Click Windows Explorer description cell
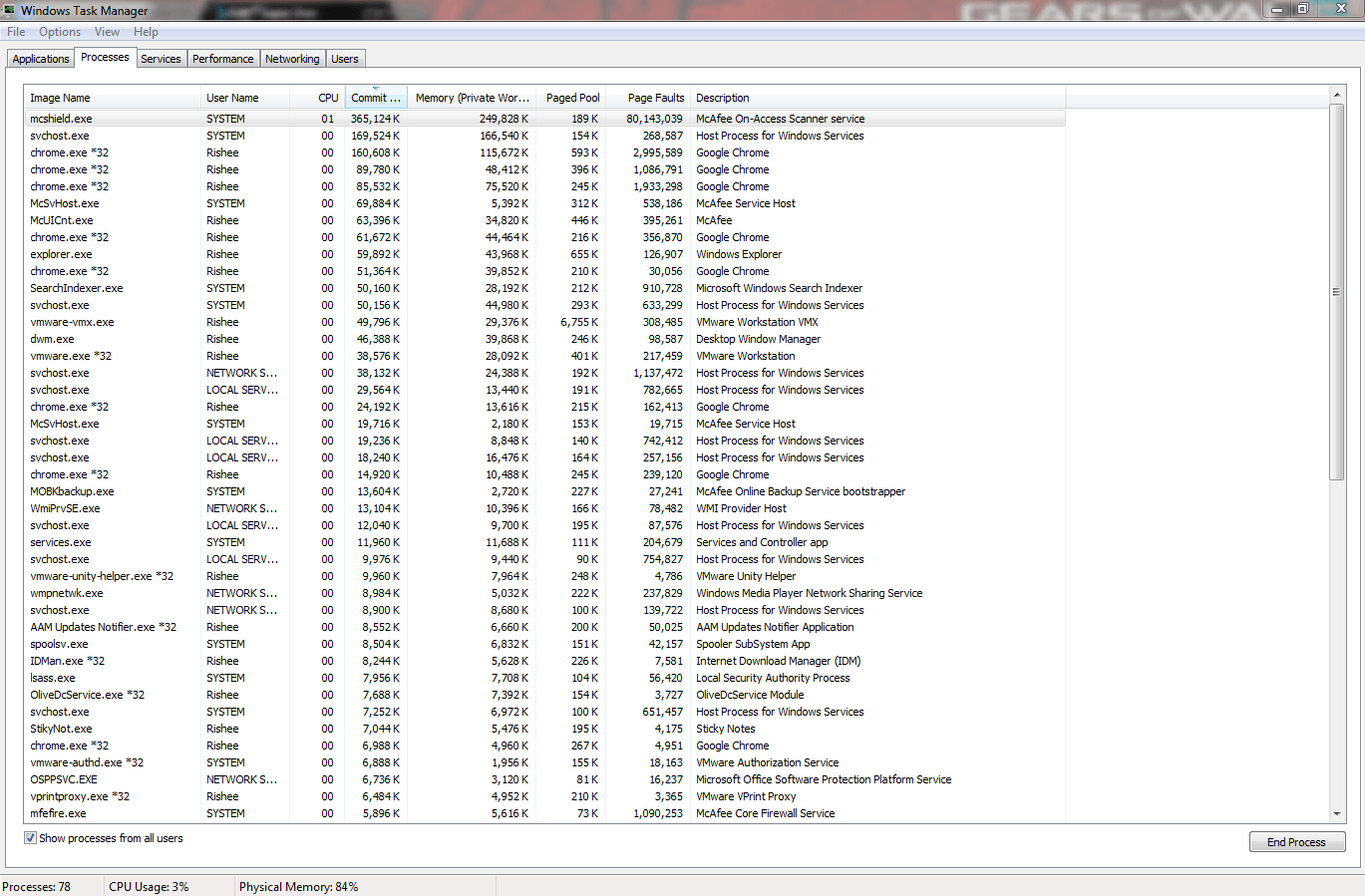 point(739,254)
